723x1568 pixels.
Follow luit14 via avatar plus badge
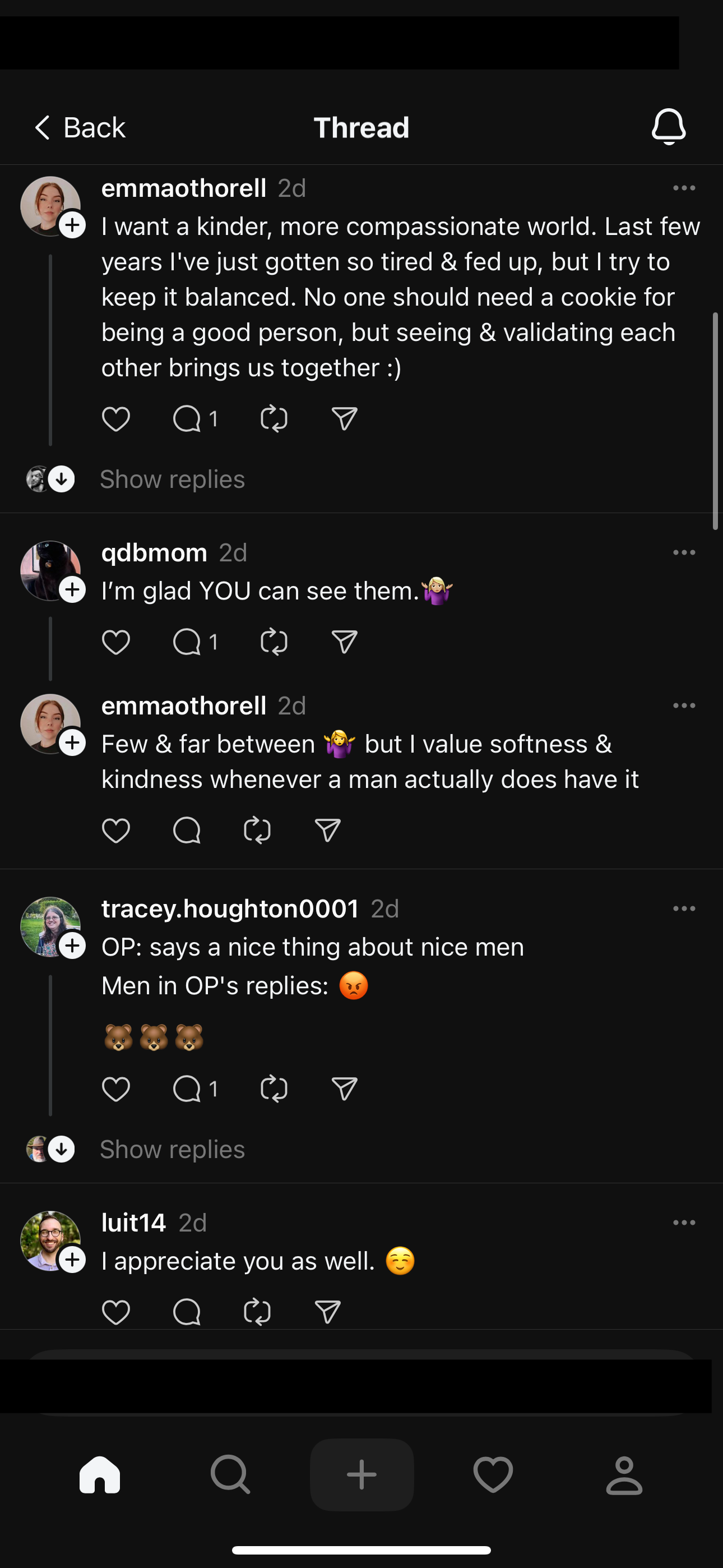pos(72,1260)
